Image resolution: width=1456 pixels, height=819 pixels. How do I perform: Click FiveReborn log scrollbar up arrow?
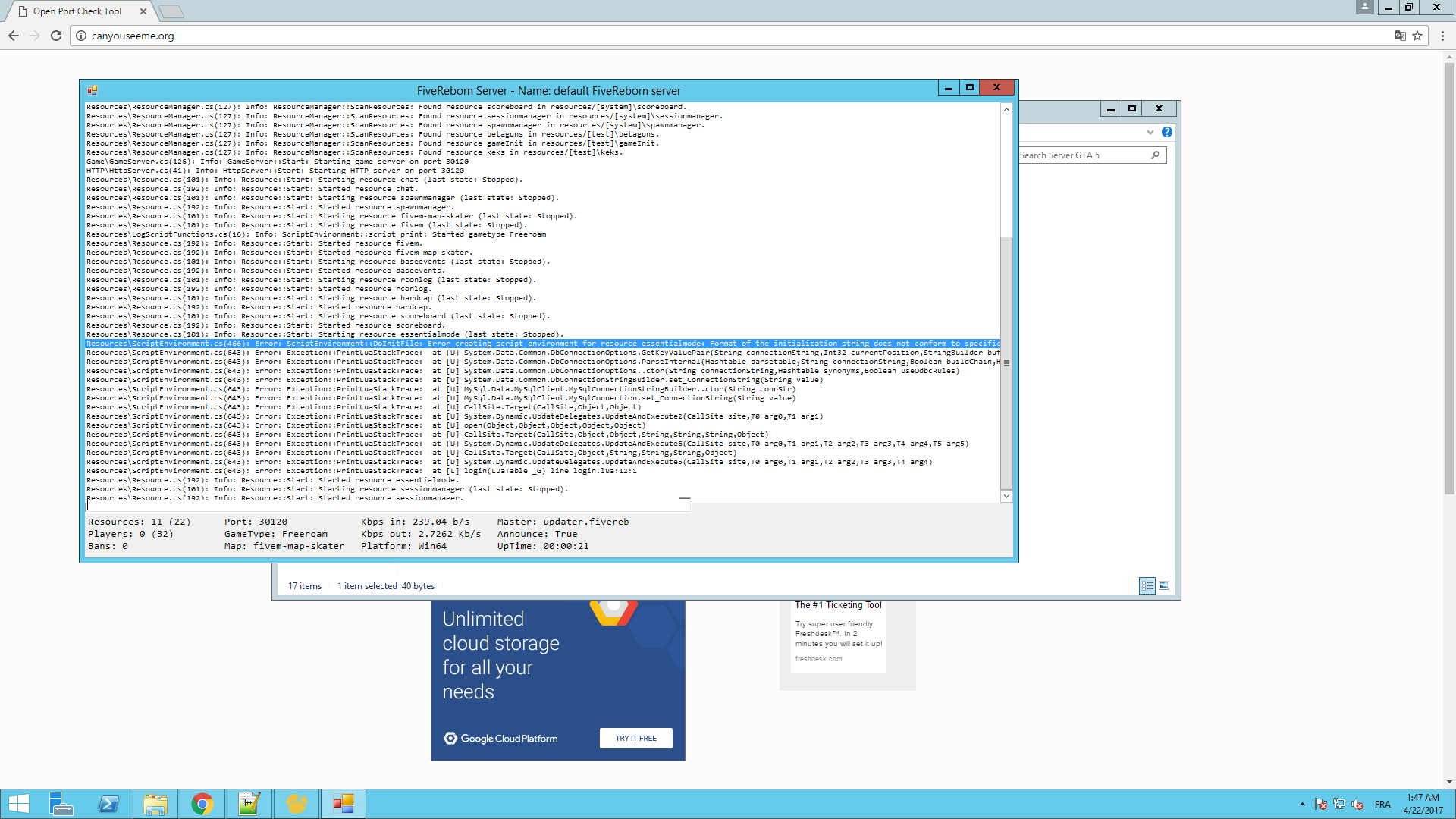1006,110
